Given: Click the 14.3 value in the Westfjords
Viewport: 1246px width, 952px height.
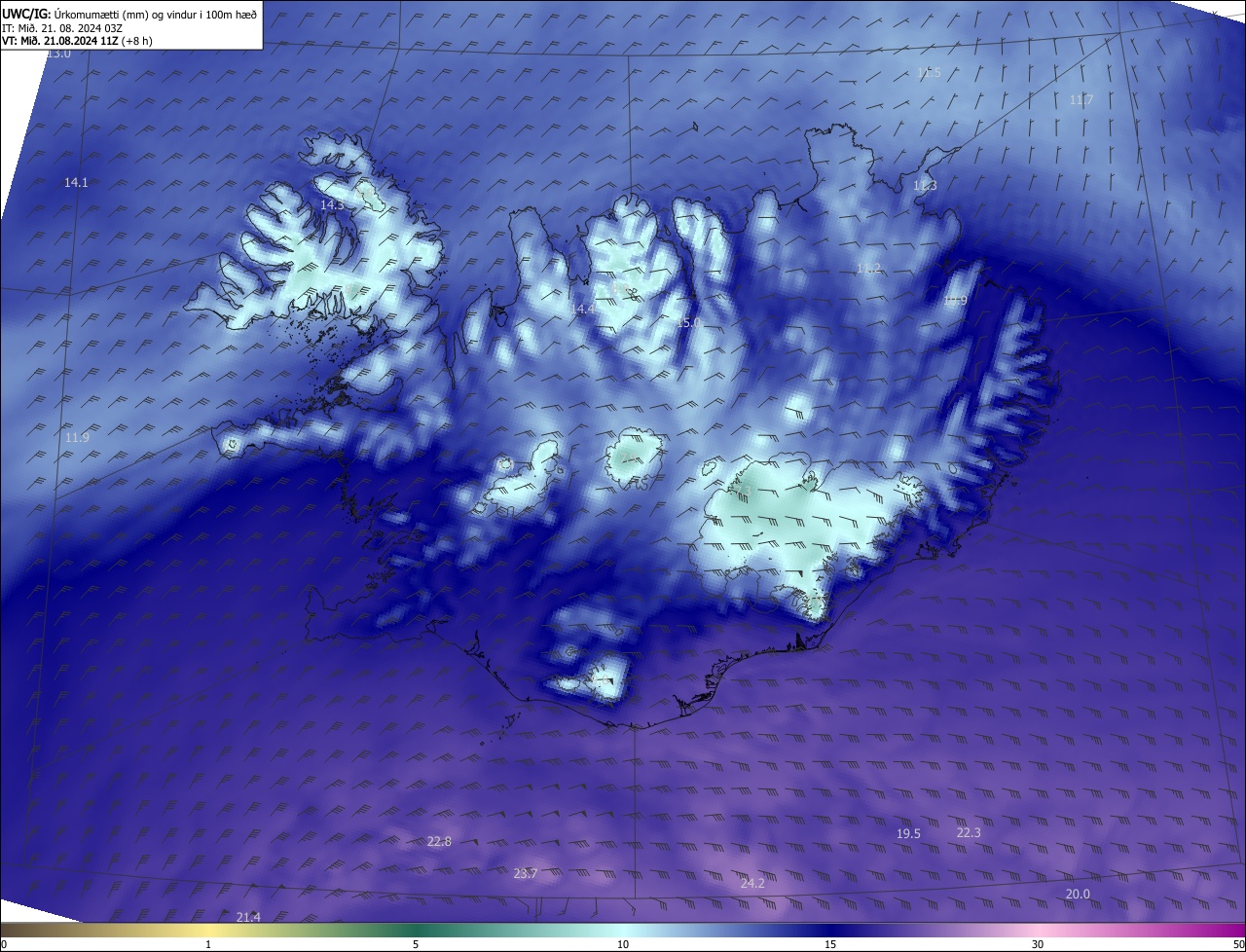Looking at the screenshot, I should (x=332, y=205).
